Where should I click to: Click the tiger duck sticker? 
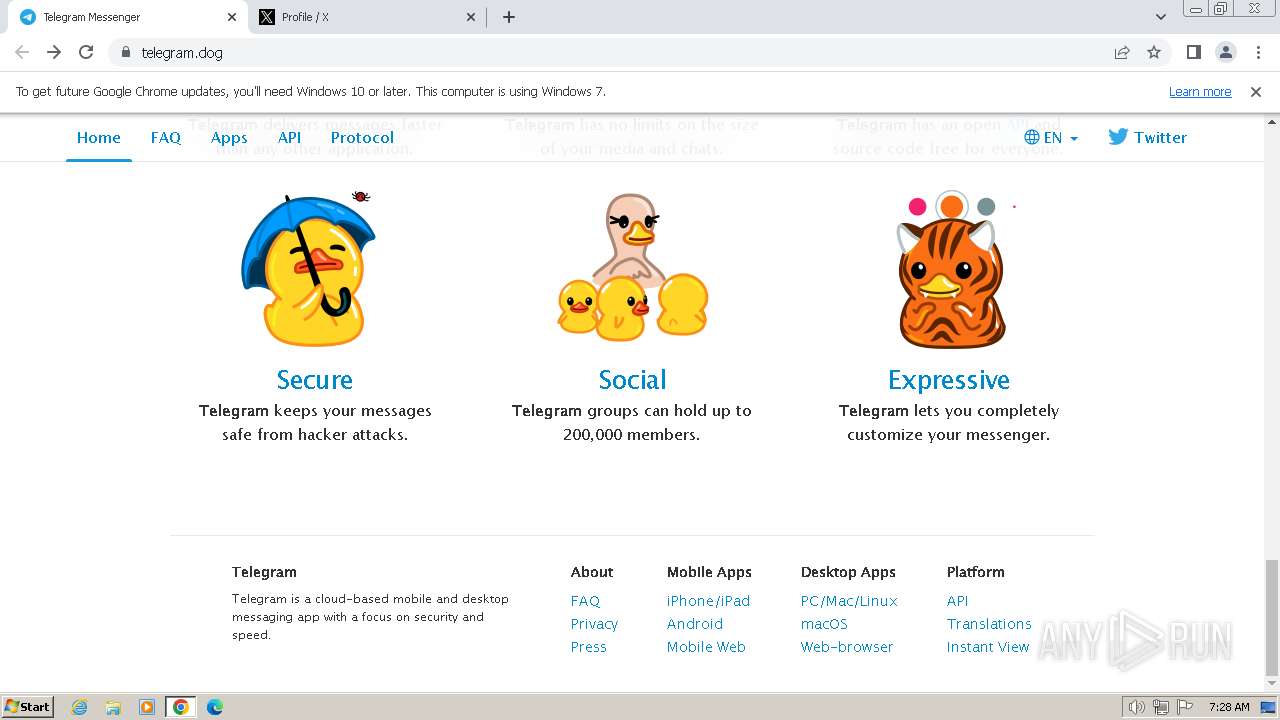[950, 270]
